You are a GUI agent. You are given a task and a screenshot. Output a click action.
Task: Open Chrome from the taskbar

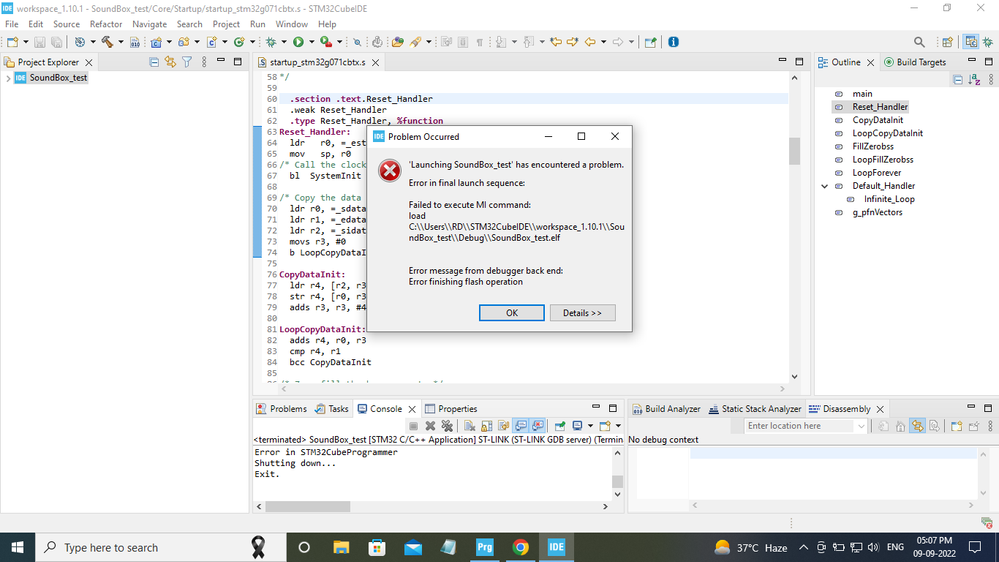(521, 547)
